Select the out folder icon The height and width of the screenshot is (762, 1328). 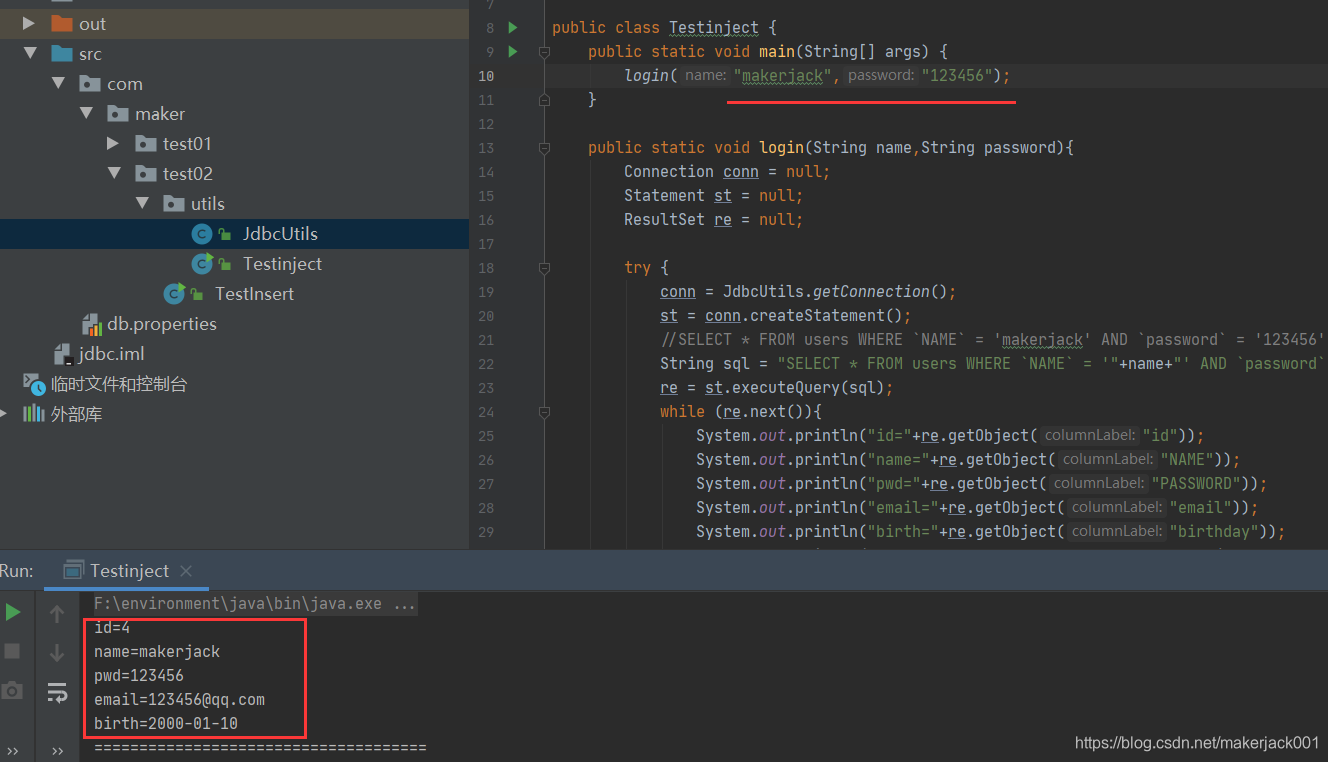point(62,23)
